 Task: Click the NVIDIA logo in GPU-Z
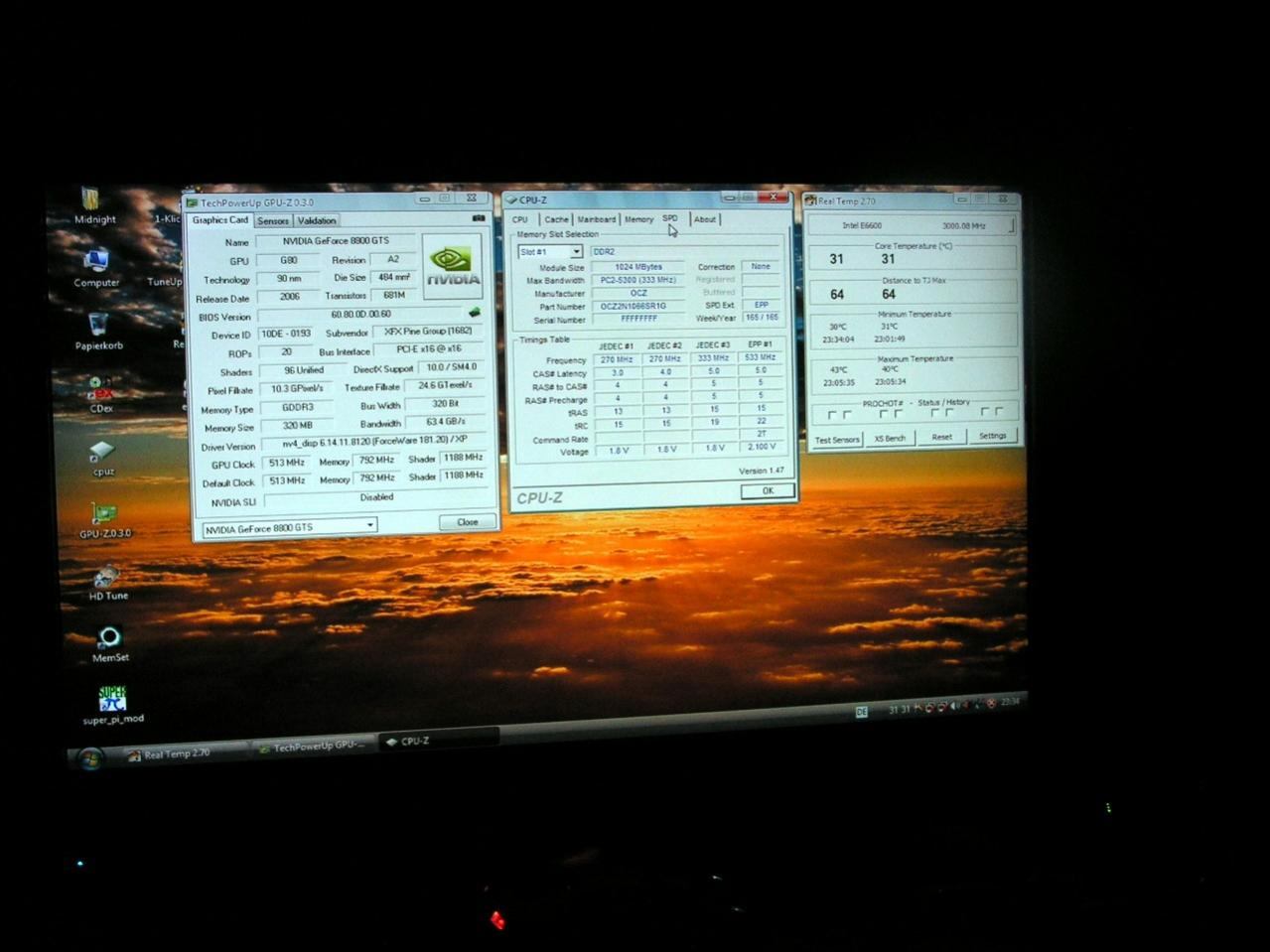[453, 266]
